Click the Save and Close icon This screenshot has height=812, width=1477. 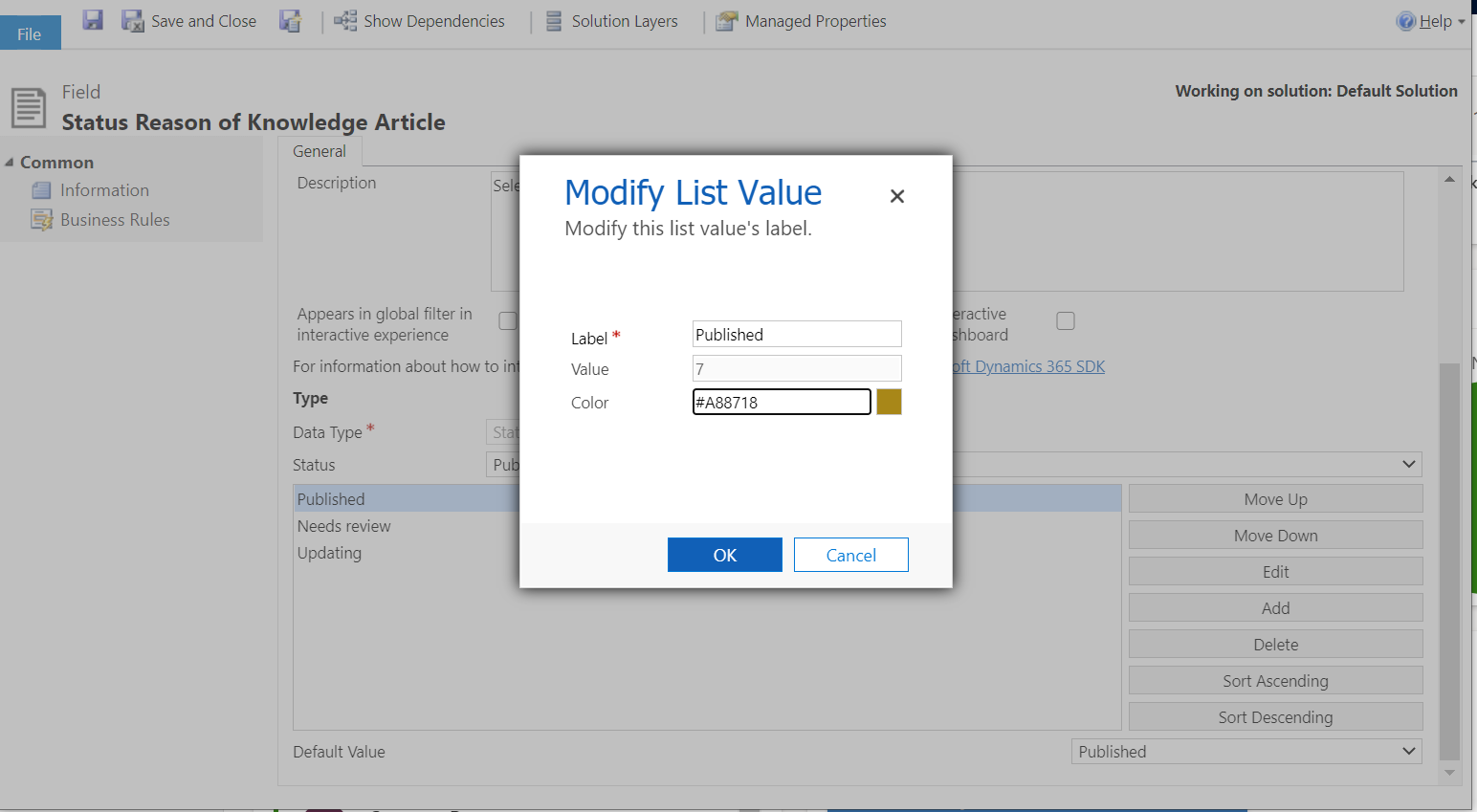[133, 20]
